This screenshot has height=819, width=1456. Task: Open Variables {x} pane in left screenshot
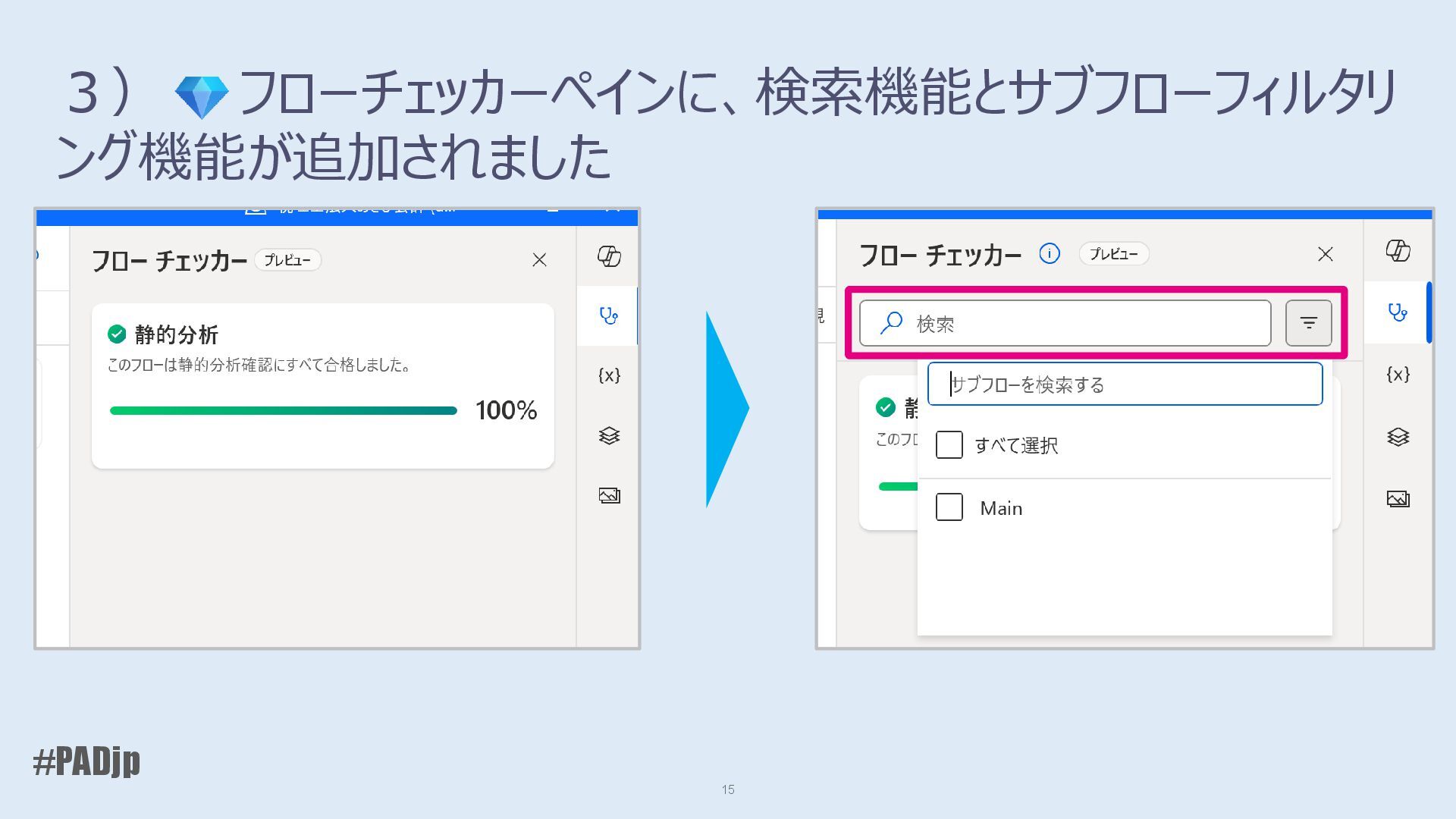tap(609, 375)
